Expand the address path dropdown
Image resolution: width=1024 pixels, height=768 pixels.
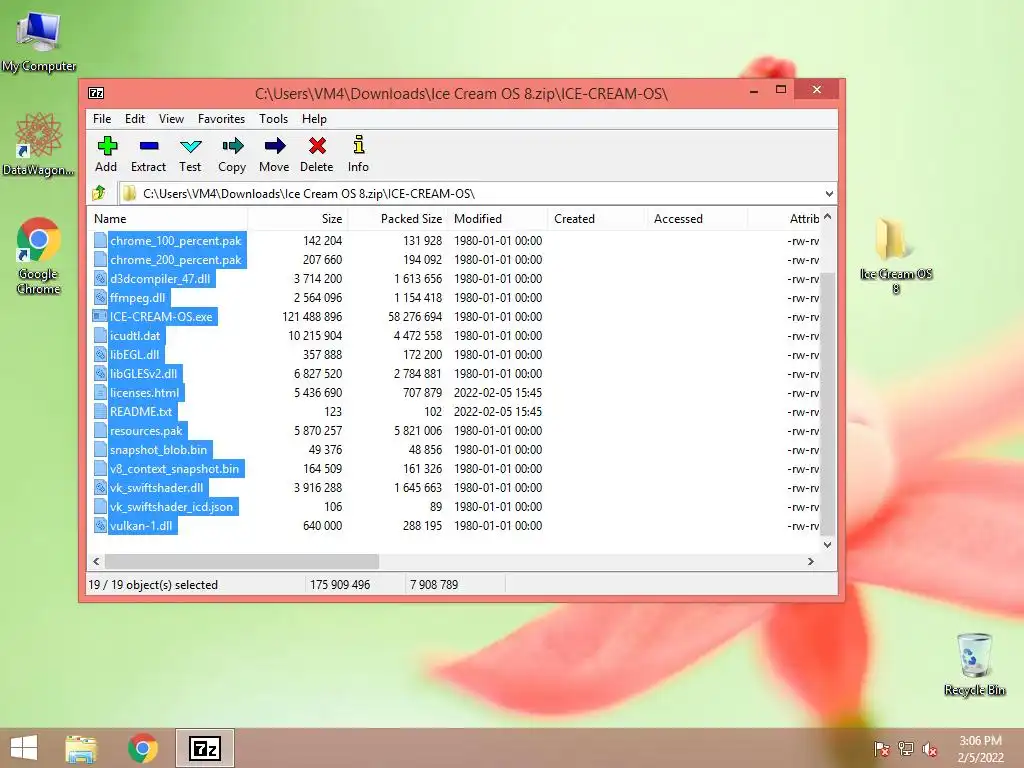829,194
